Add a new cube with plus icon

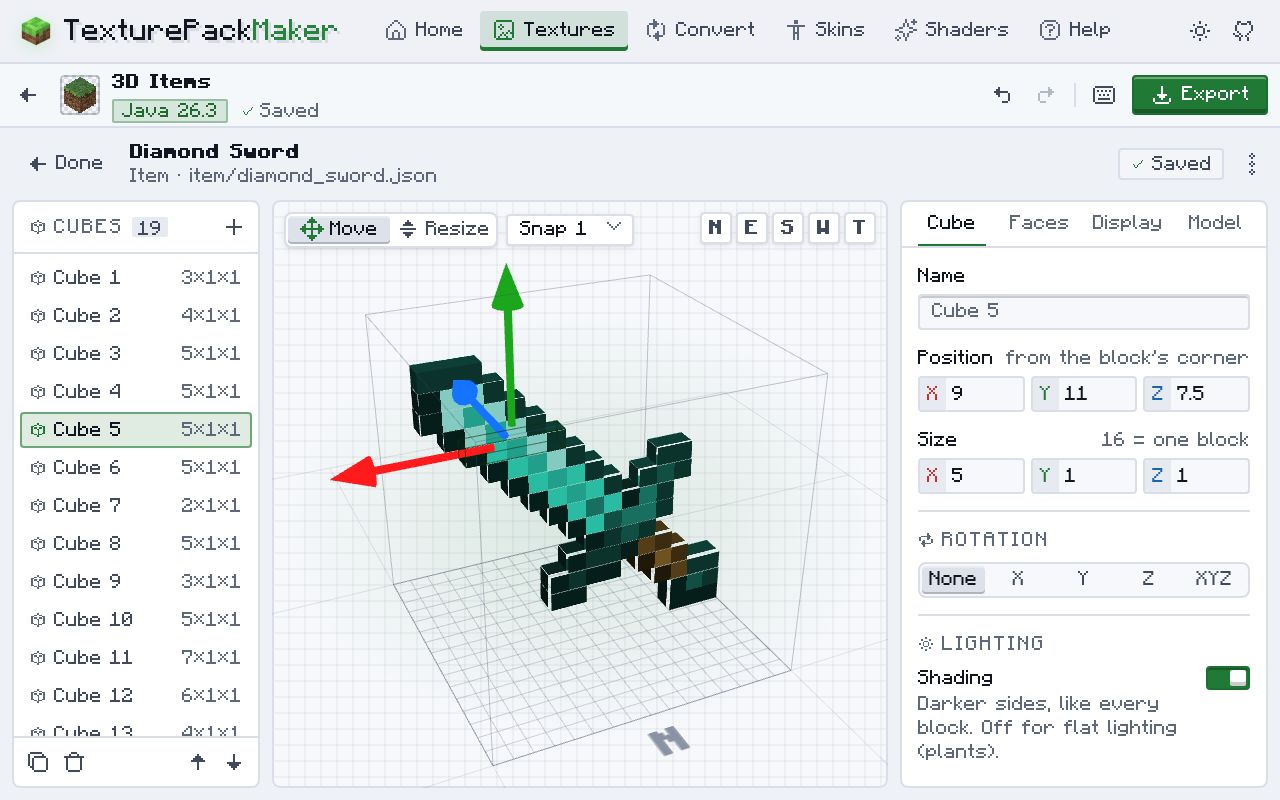pyautogui.click(x=234, y=228)
